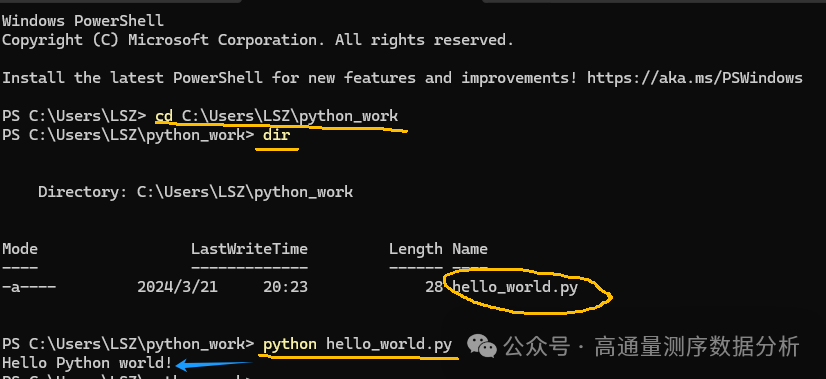Select the "2024/3/21" date value
The width and height of the screenshot is (826, 379).
[178, 287]
